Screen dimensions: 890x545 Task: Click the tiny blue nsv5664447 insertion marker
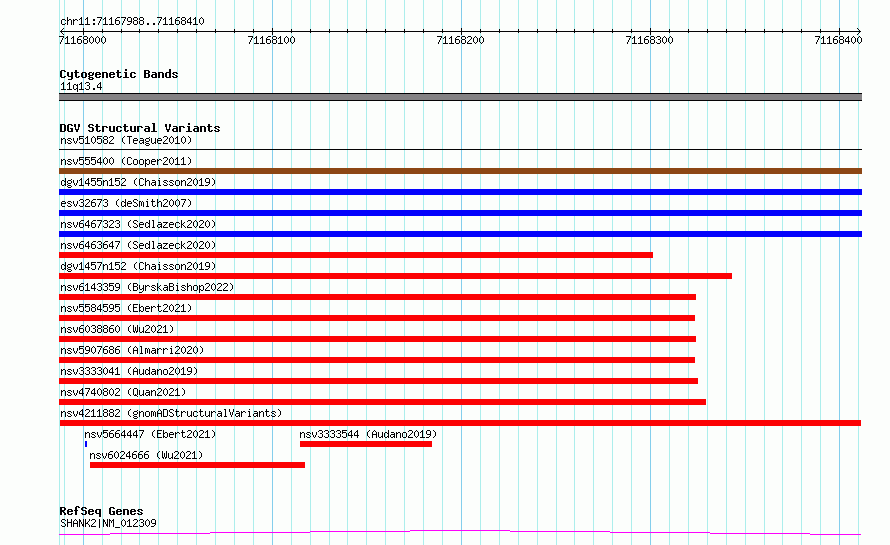point(86,444)
